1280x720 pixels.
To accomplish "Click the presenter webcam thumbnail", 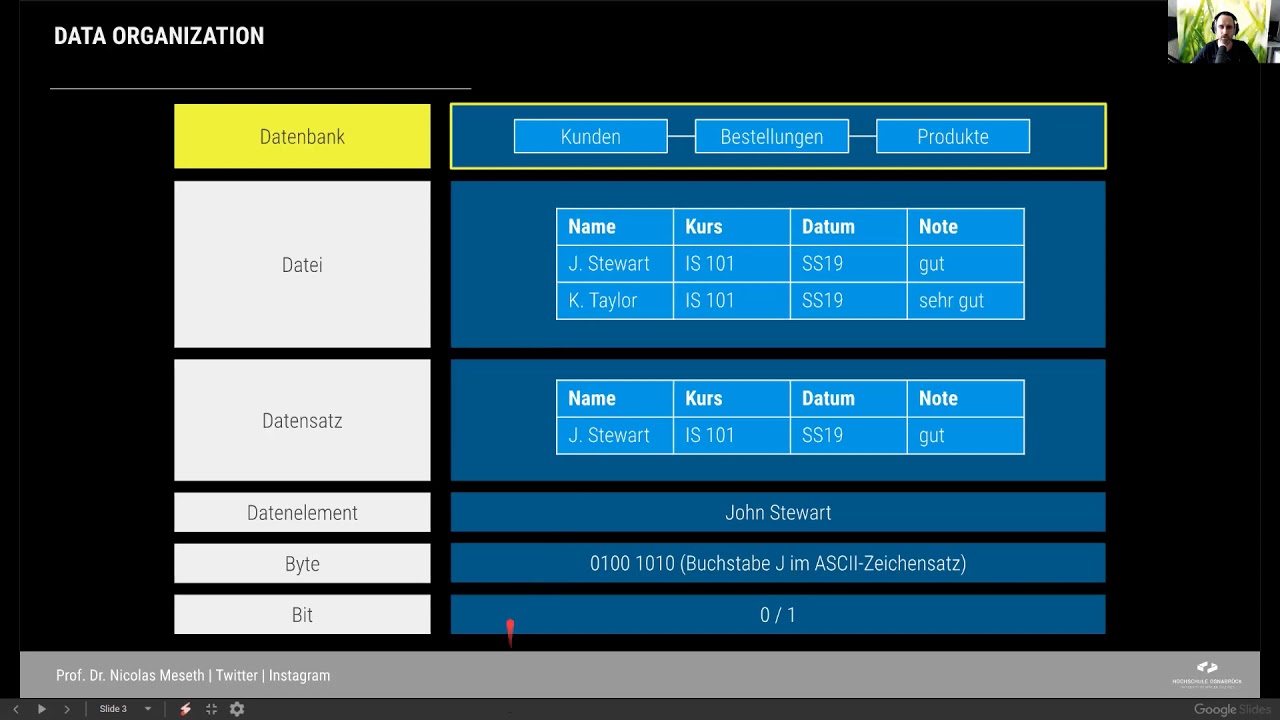I will 1224,32.
